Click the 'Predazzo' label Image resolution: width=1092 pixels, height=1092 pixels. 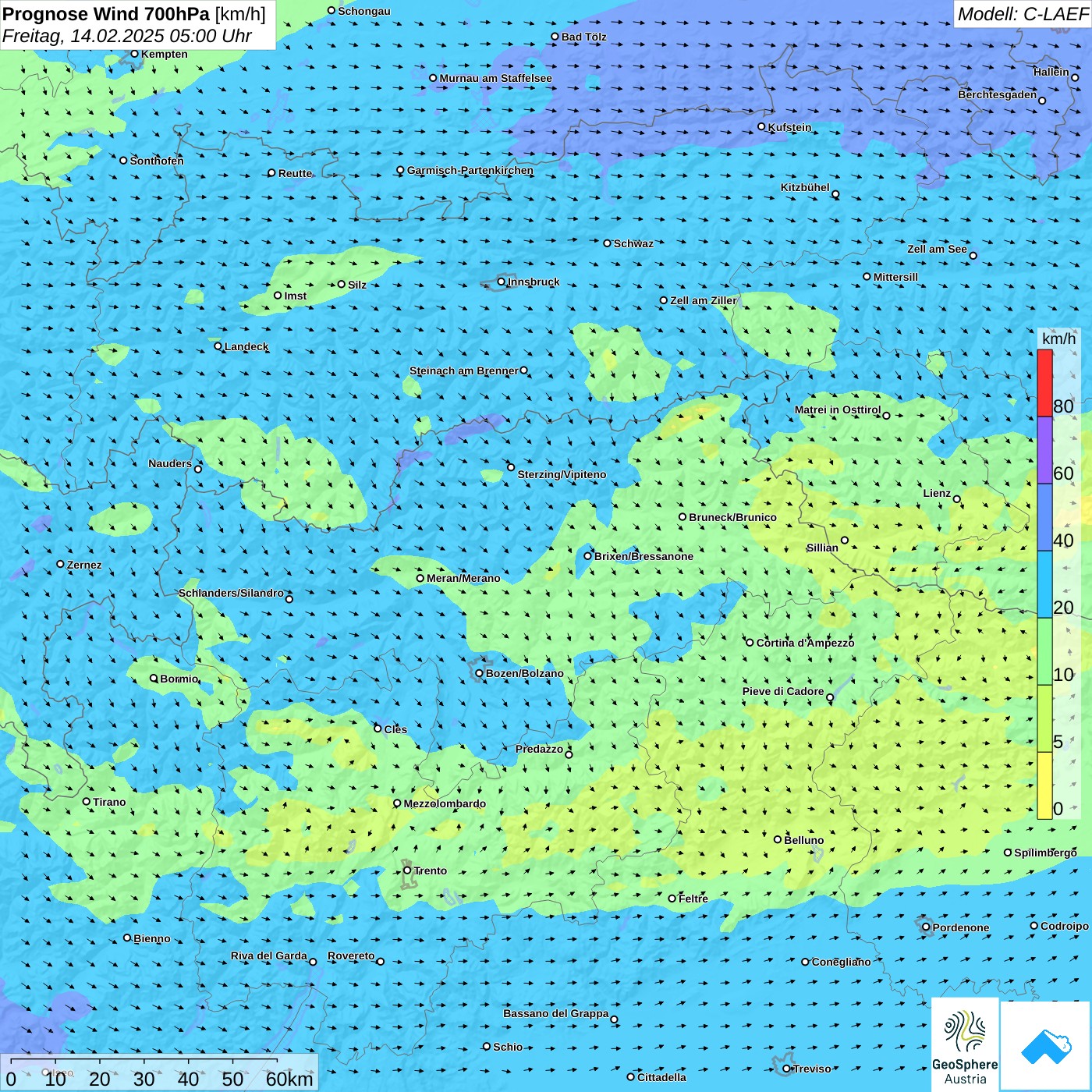(540, 749)
